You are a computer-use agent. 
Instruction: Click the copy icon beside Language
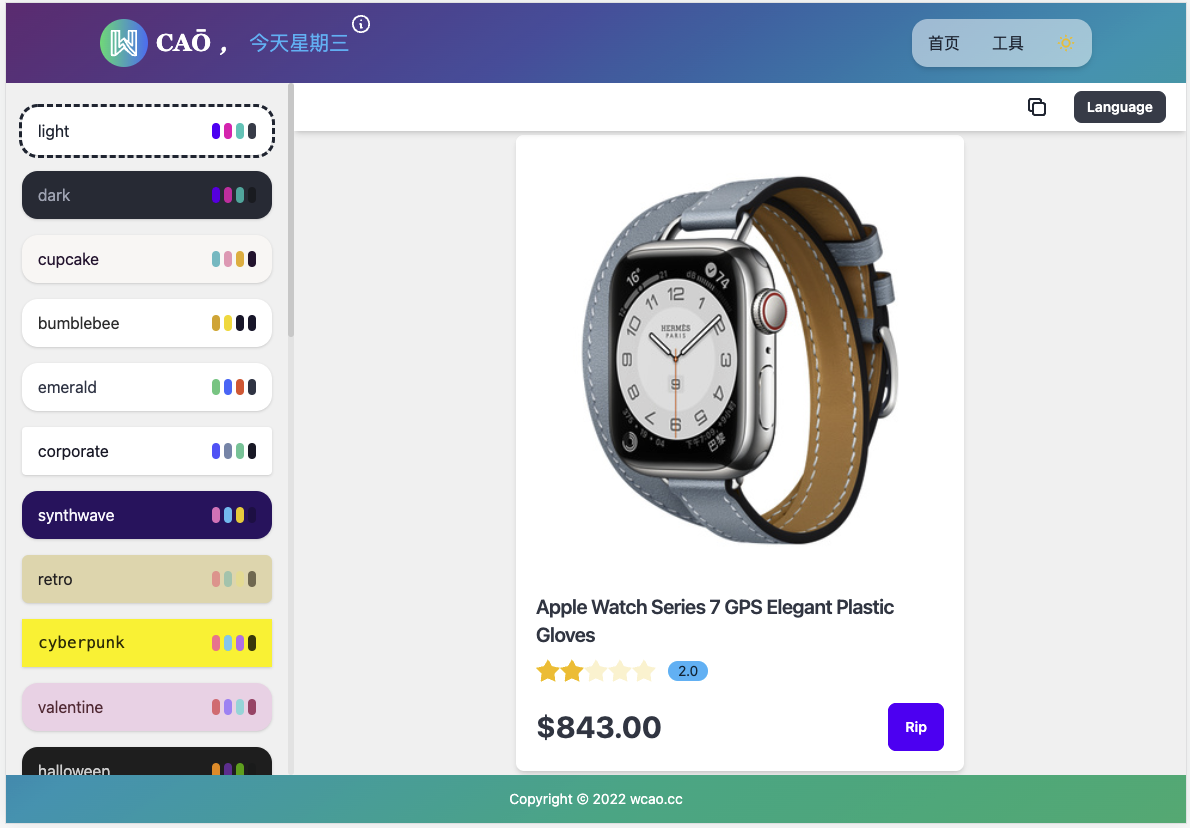(x=1037, y=107)
